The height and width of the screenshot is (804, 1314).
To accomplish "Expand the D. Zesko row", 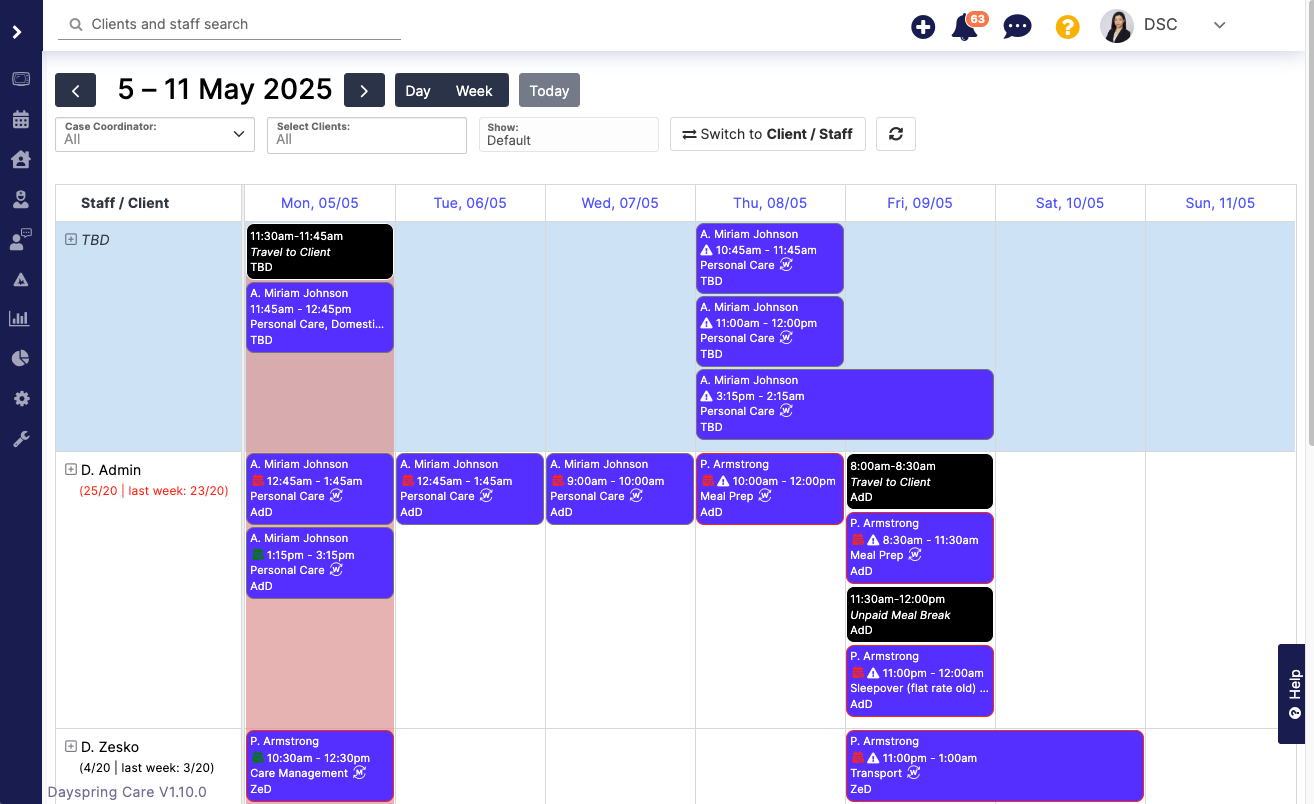I will coord(71,746).
